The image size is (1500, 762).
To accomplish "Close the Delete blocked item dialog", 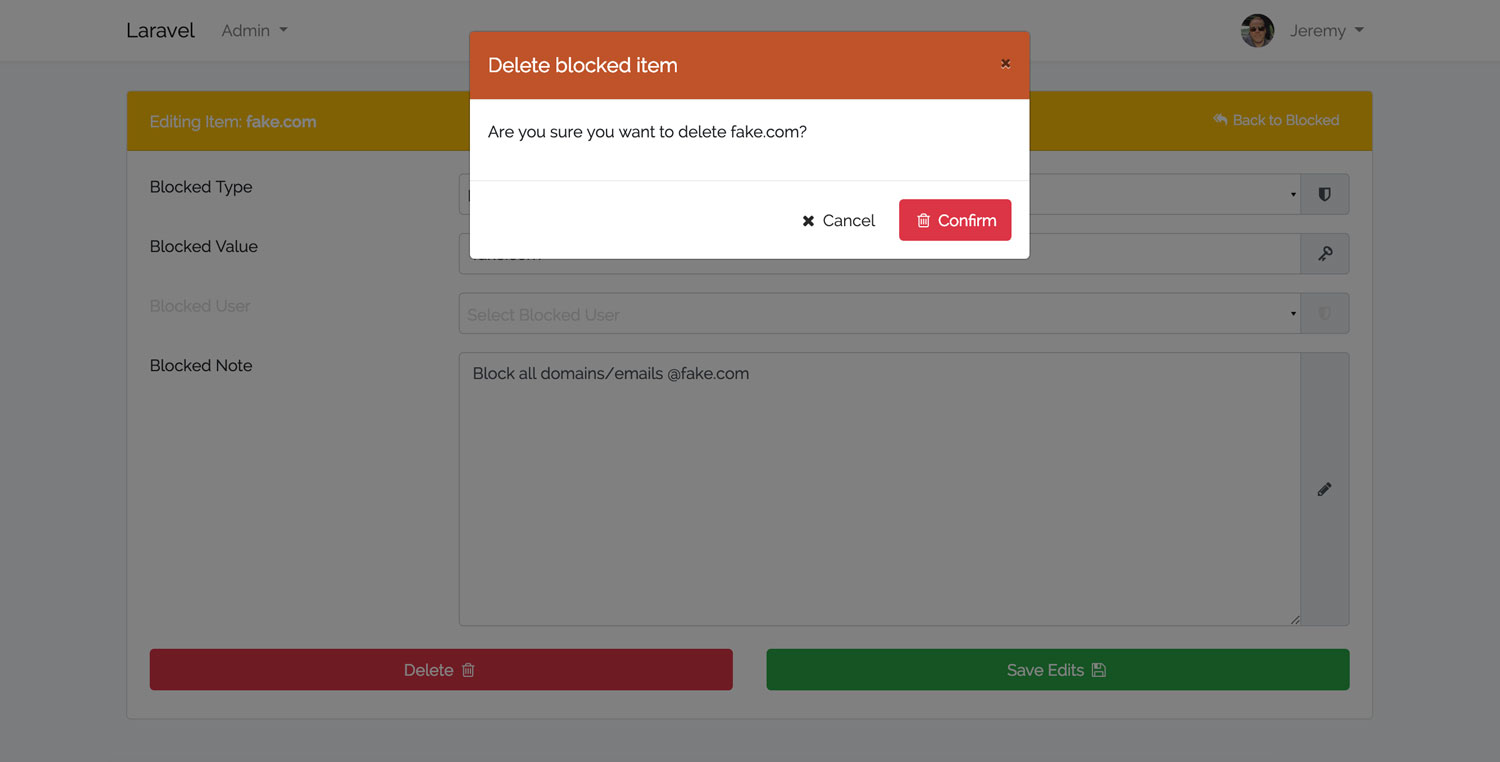I will (1005, 64).
